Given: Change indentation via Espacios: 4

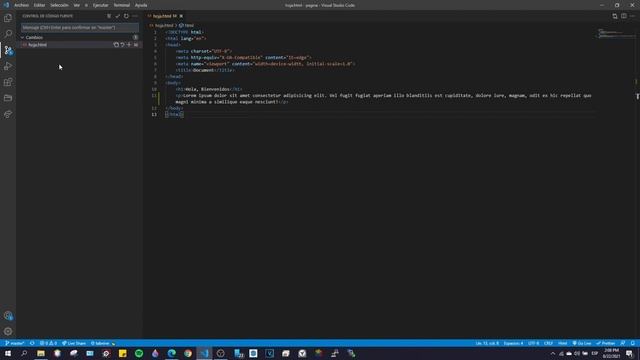Looking at the screenshot, I should [513, 343].
